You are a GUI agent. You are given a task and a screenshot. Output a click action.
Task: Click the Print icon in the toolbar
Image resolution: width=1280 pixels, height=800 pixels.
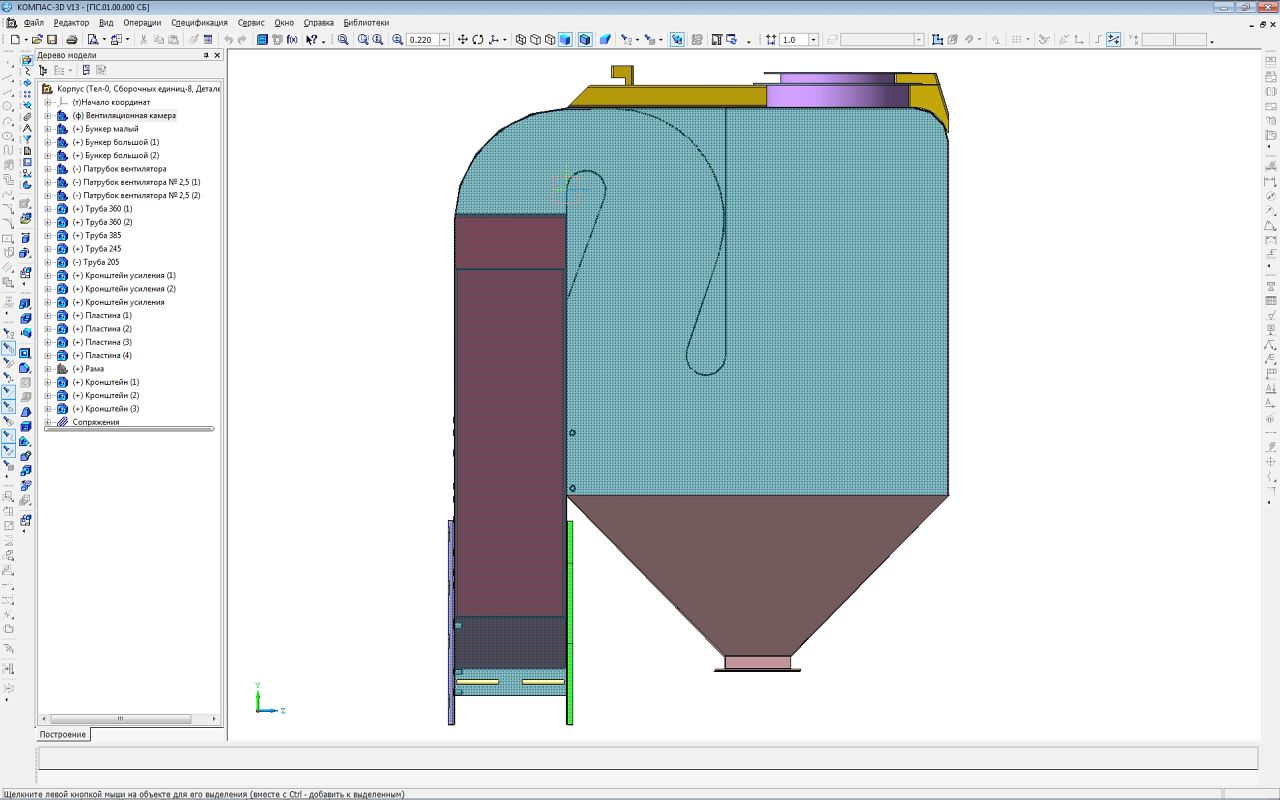tap(72, 40)
